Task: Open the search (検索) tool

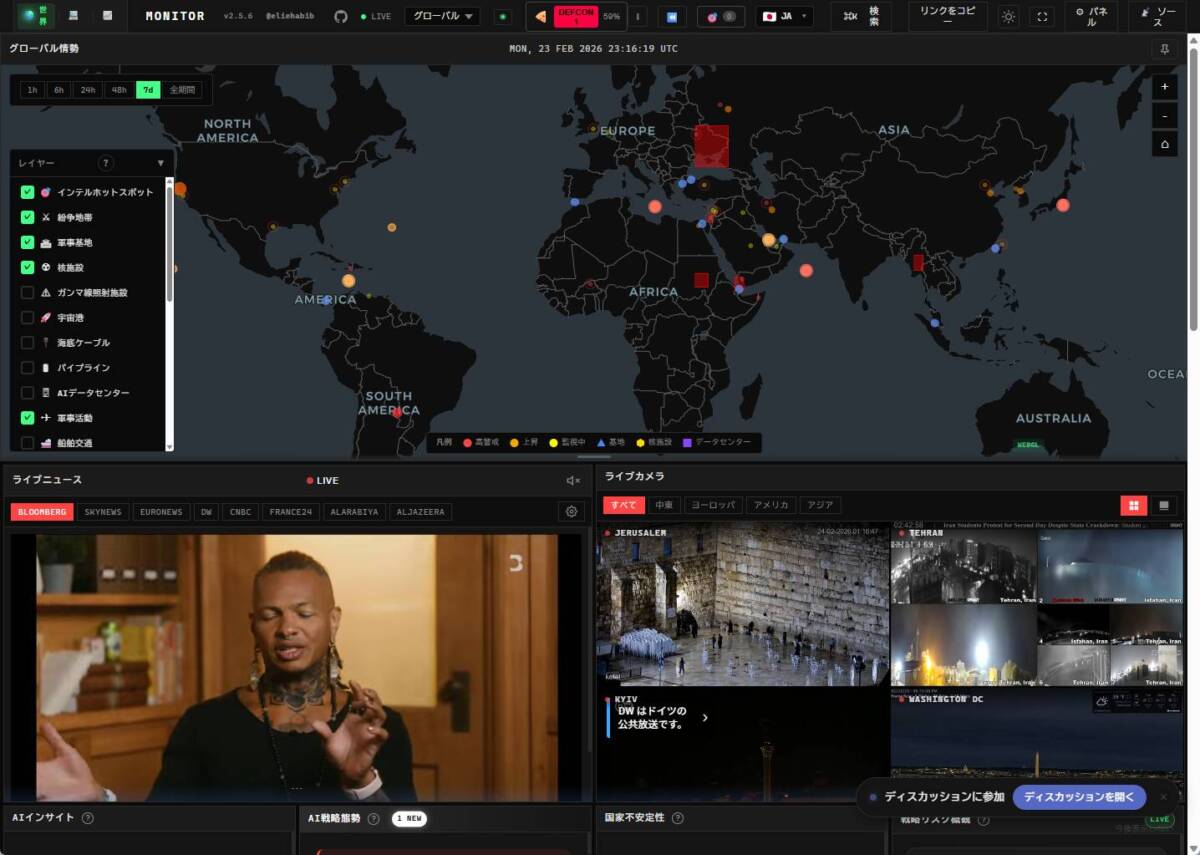Action: (x=861, y=16)
